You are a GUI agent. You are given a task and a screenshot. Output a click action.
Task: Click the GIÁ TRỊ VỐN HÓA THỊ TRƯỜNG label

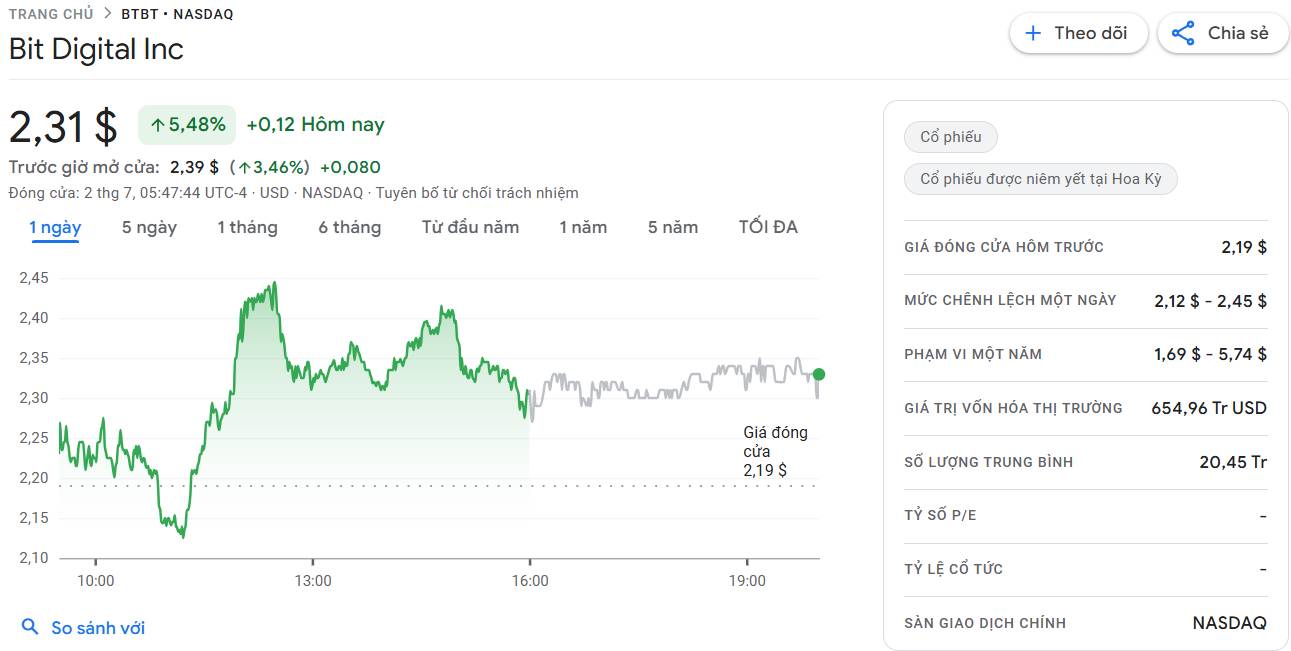[1013, 408]
